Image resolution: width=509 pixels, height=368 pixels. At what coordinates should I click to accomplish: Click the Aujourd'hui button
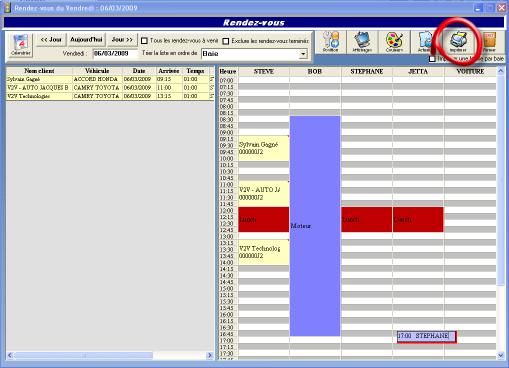coord(86,40)
